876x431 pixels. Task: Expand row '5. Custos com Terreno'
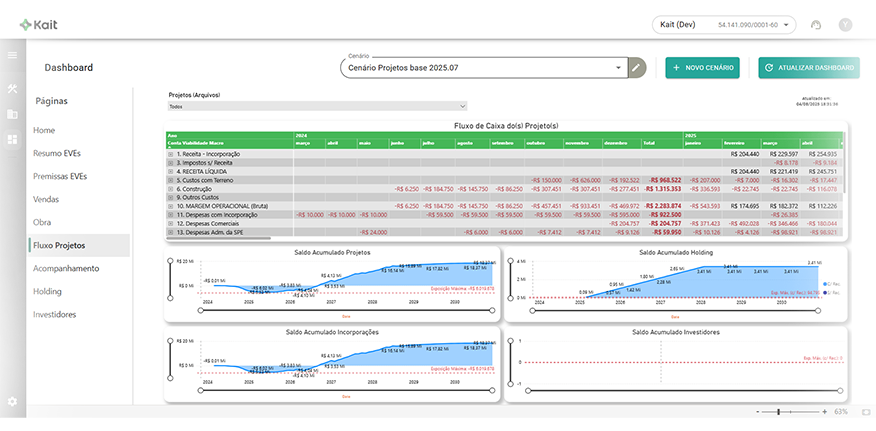point(171,180)
